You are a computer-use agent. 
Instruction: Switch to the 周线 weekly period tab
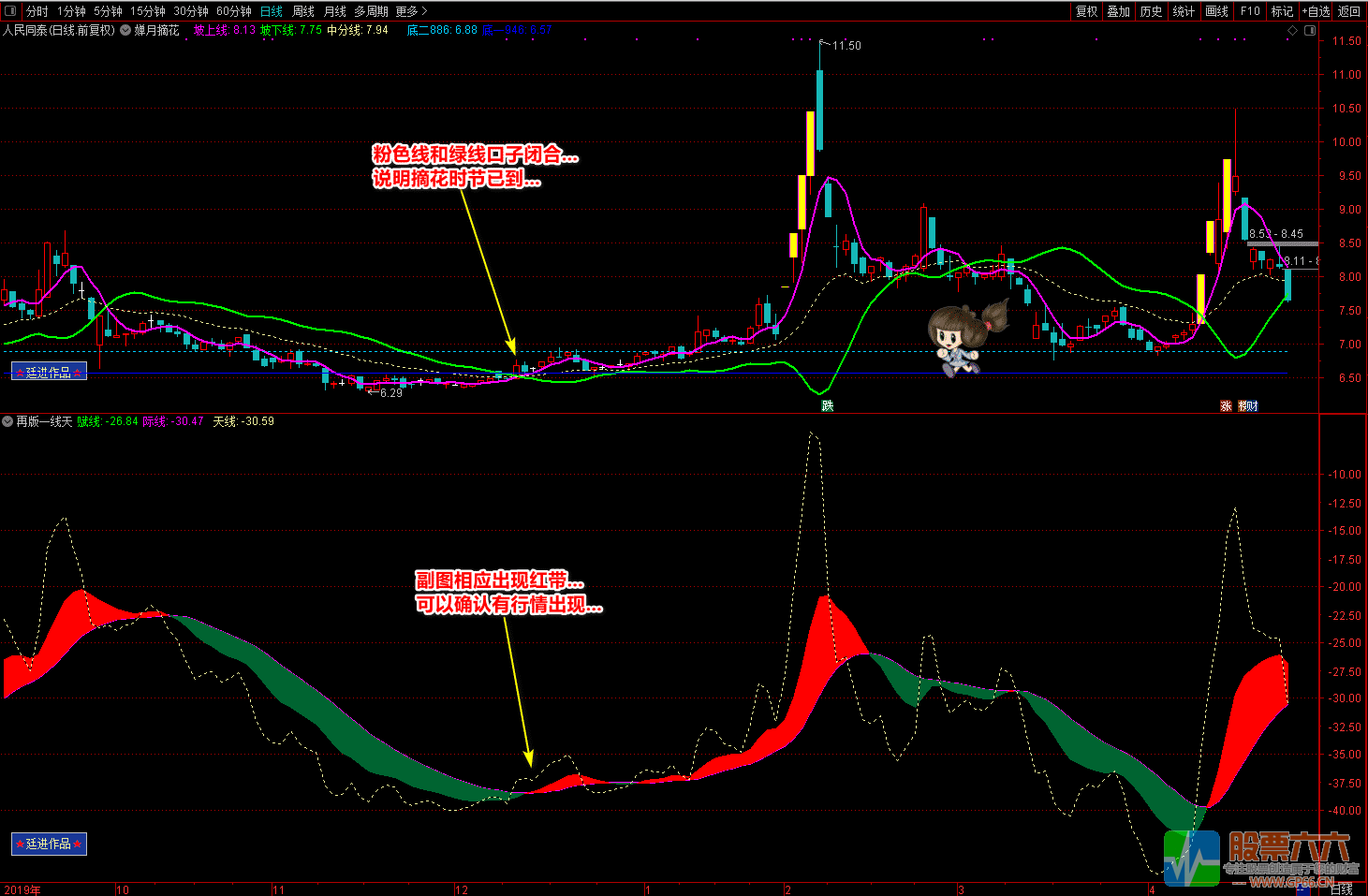[x=303, y=11]
